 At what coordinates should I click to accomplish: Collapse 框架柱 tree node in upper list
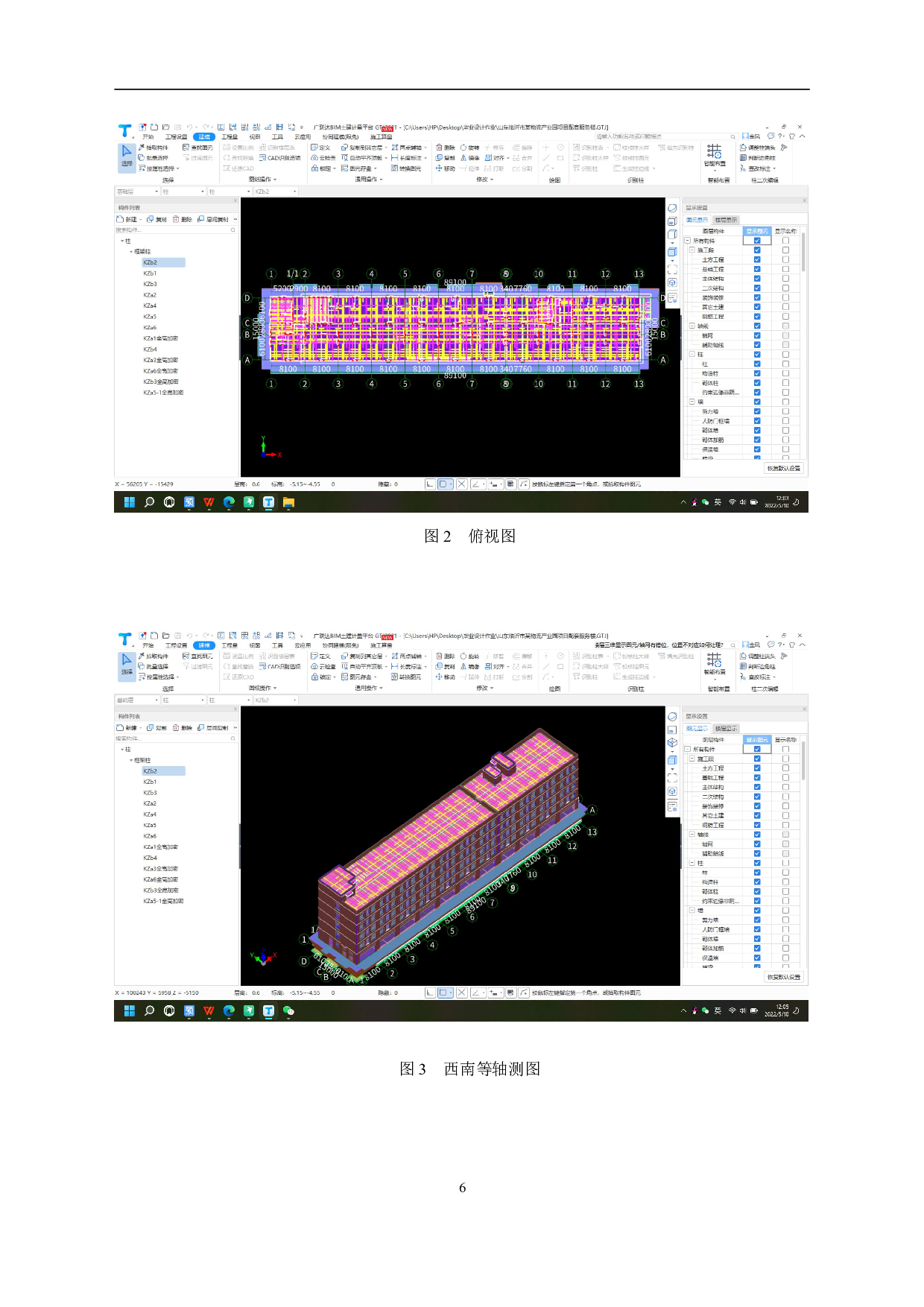132,252
